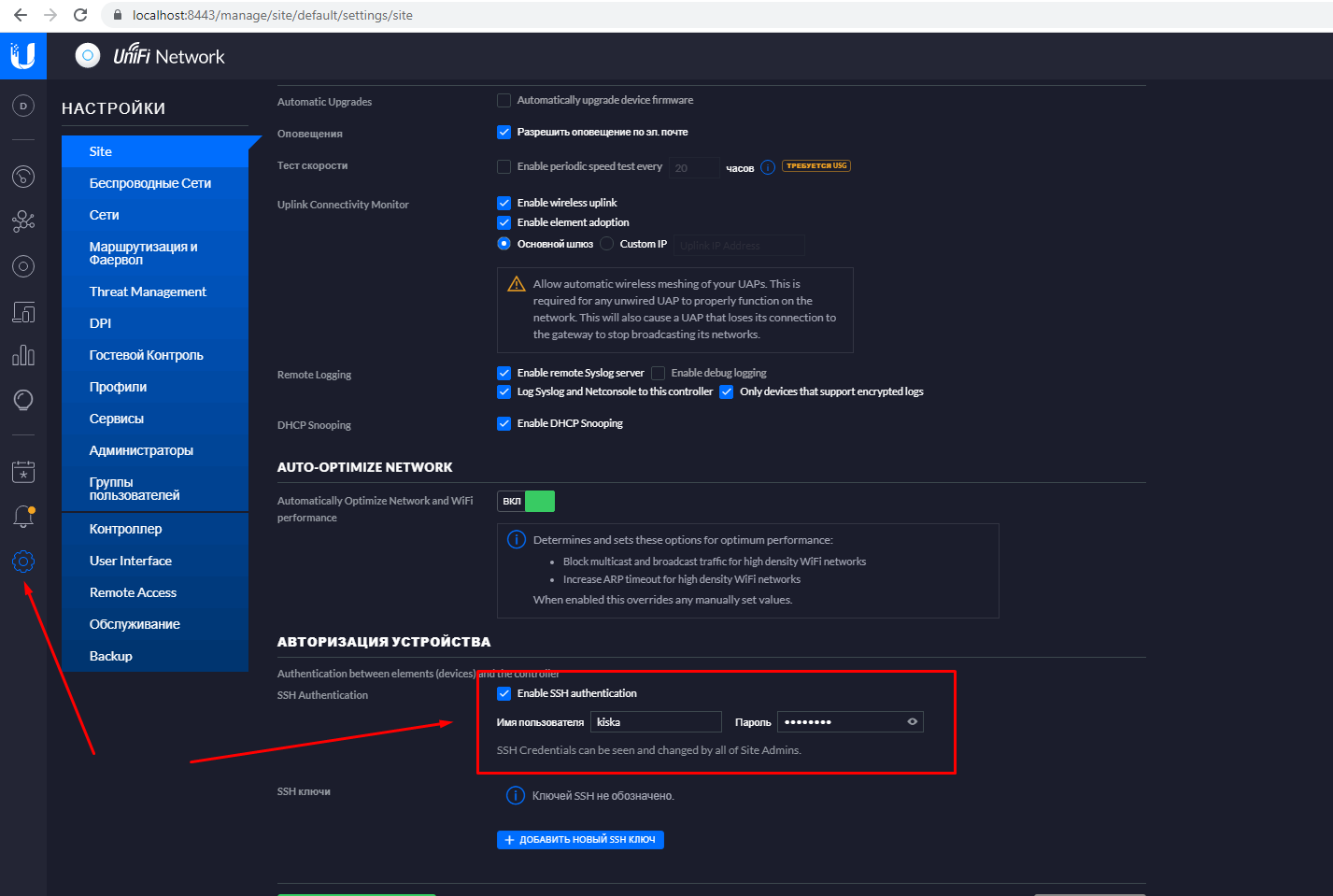
Task: Open Гостевой Контроль settings
Action: pyautogui.click(x=155, y=355)
